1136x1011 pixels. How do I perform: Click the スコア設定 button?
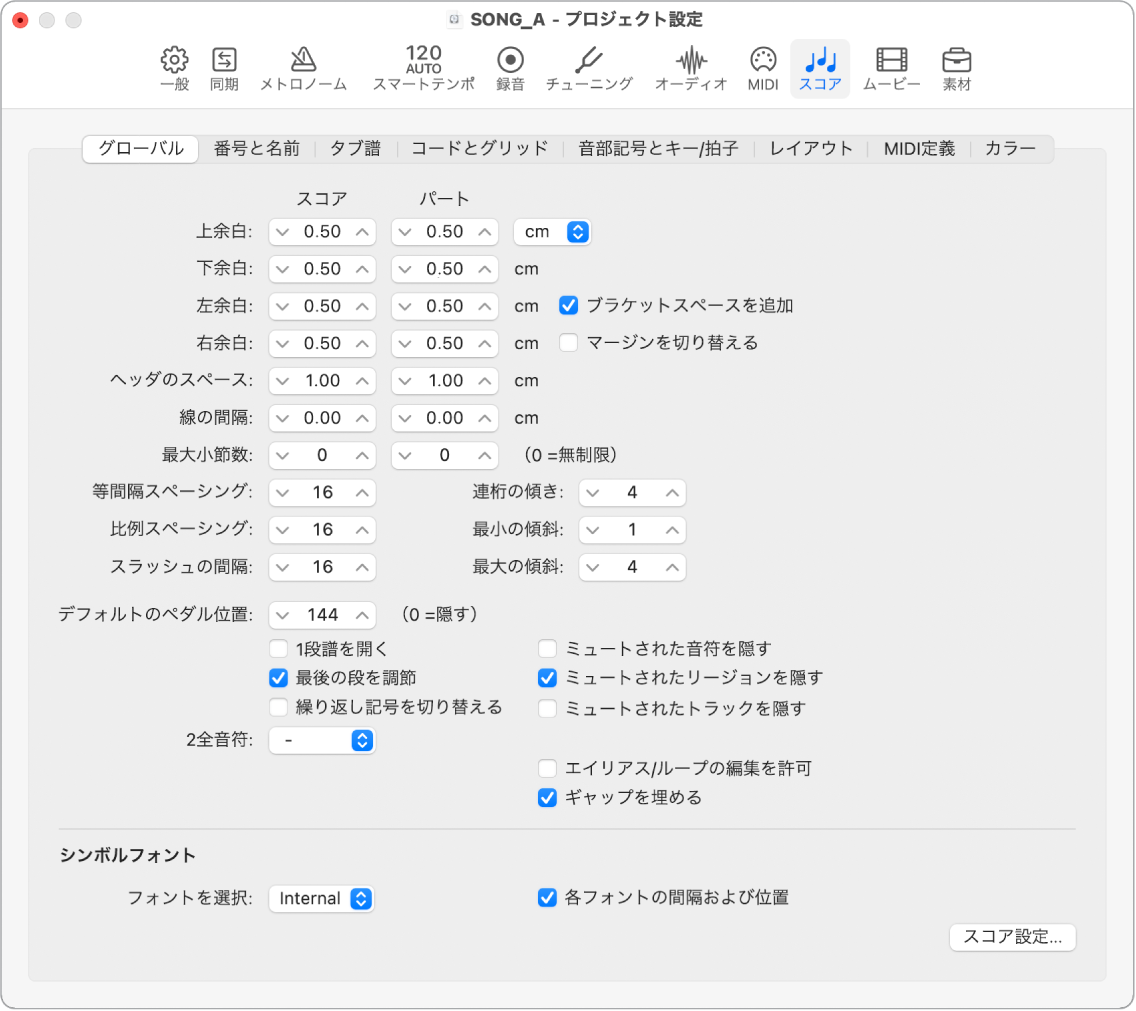(x=1012, y=938)
